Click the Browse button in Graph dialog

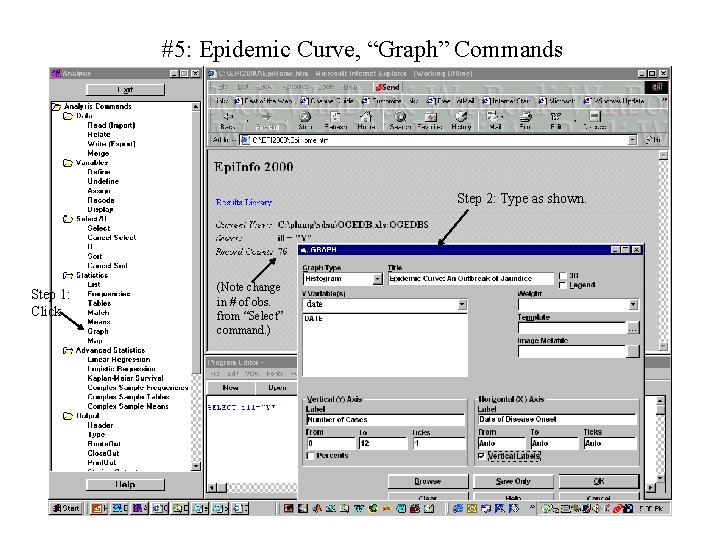coord(428,481)
